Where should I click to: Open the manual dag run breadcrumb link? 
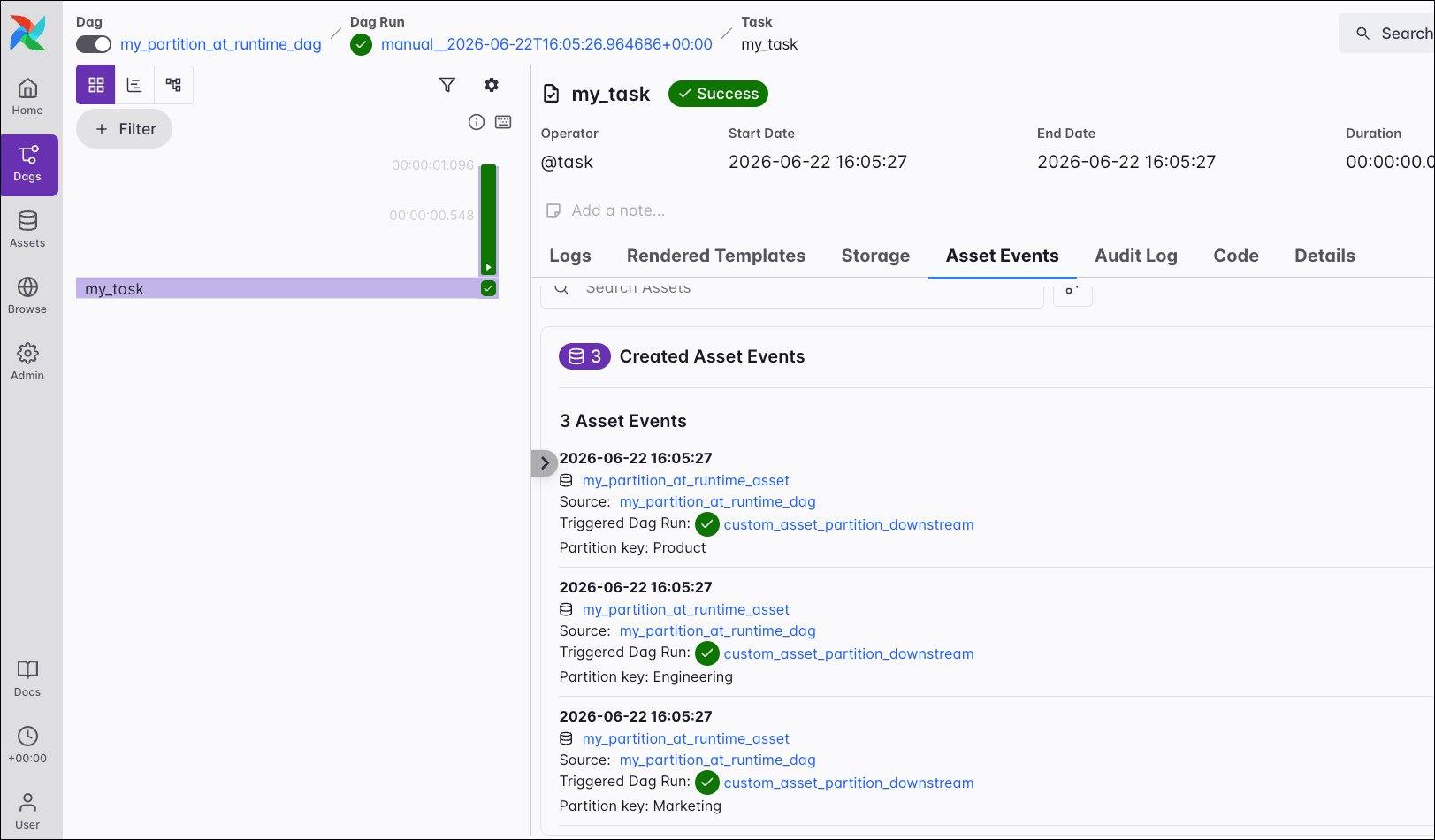(546, 44)
